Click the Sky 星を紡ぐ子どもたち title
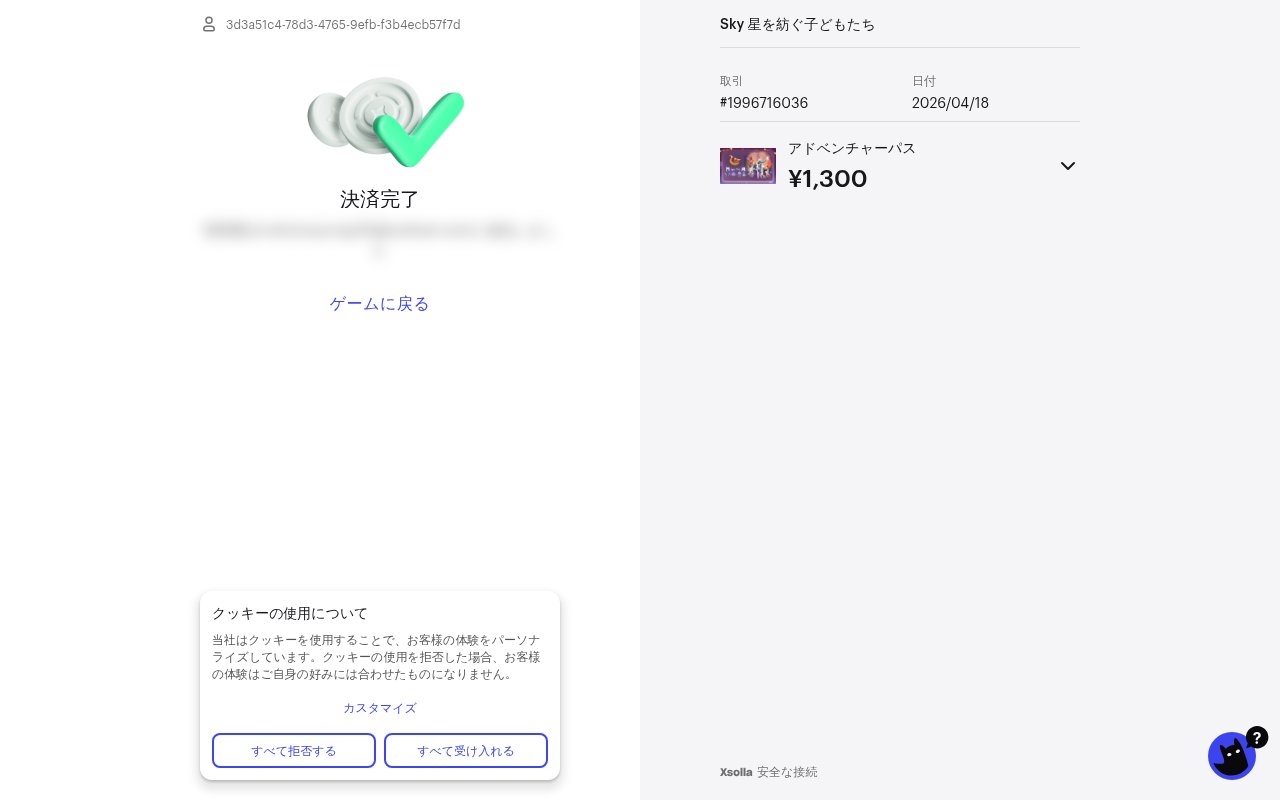1280x800 pixels. 797,24
